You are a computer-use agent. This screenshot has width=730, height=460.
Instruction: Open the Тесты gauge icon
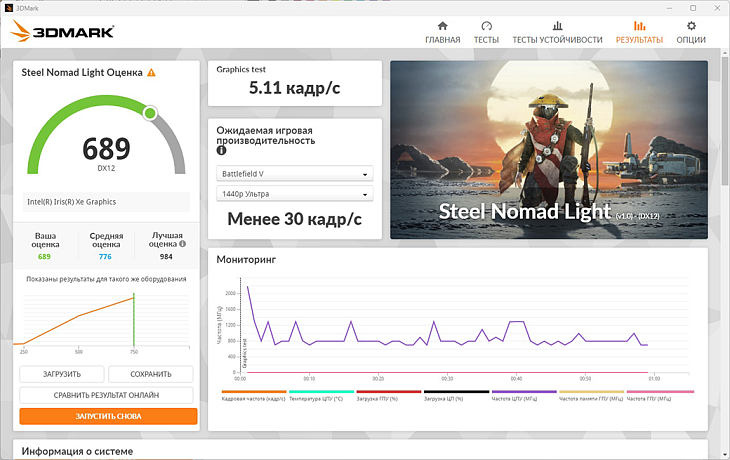tap(486, 26)
